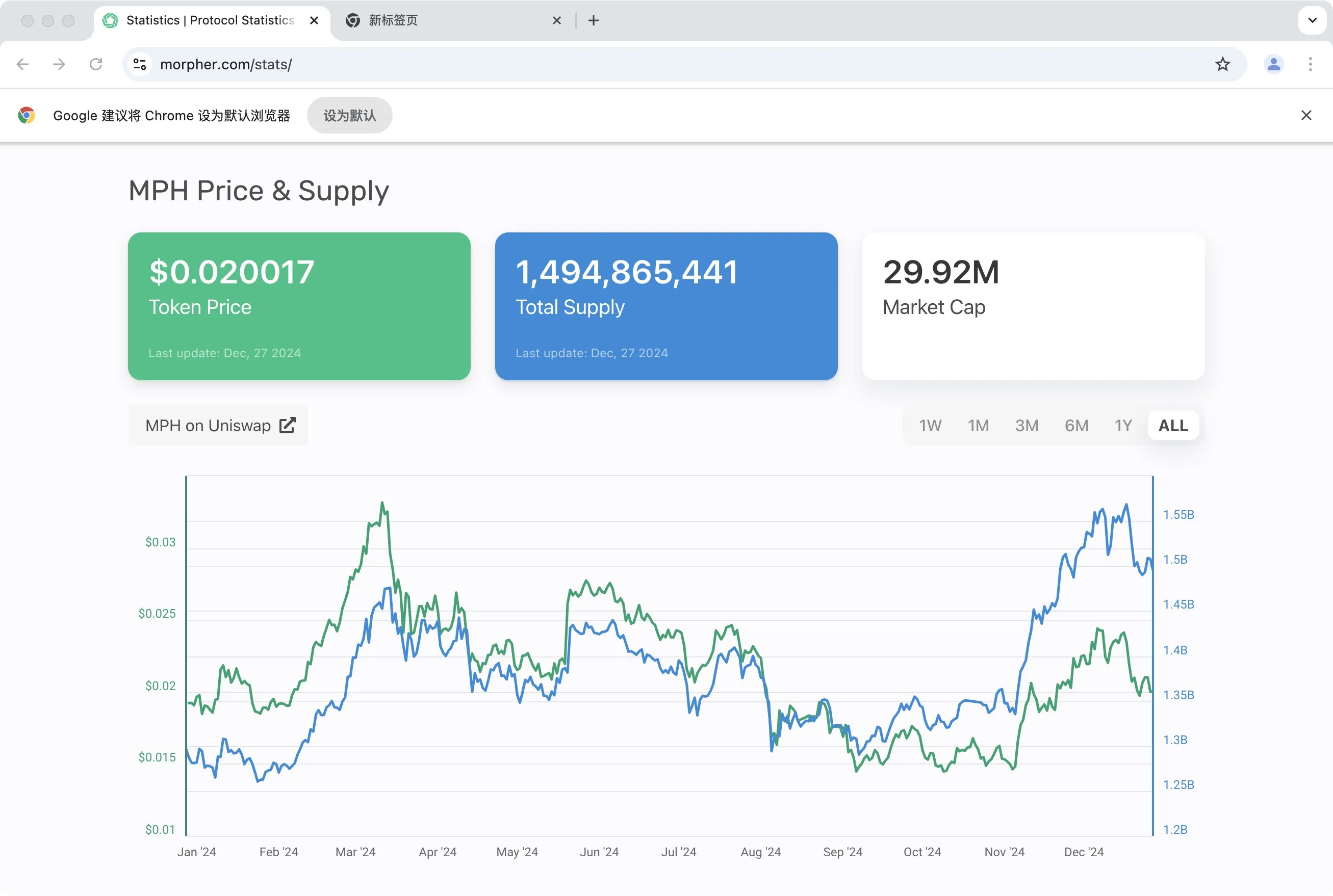Viewport: 1333px width, 896px height.
Task: Click the external link icon beside MPH on Uniswap
Action: click(x=288, y=425)
